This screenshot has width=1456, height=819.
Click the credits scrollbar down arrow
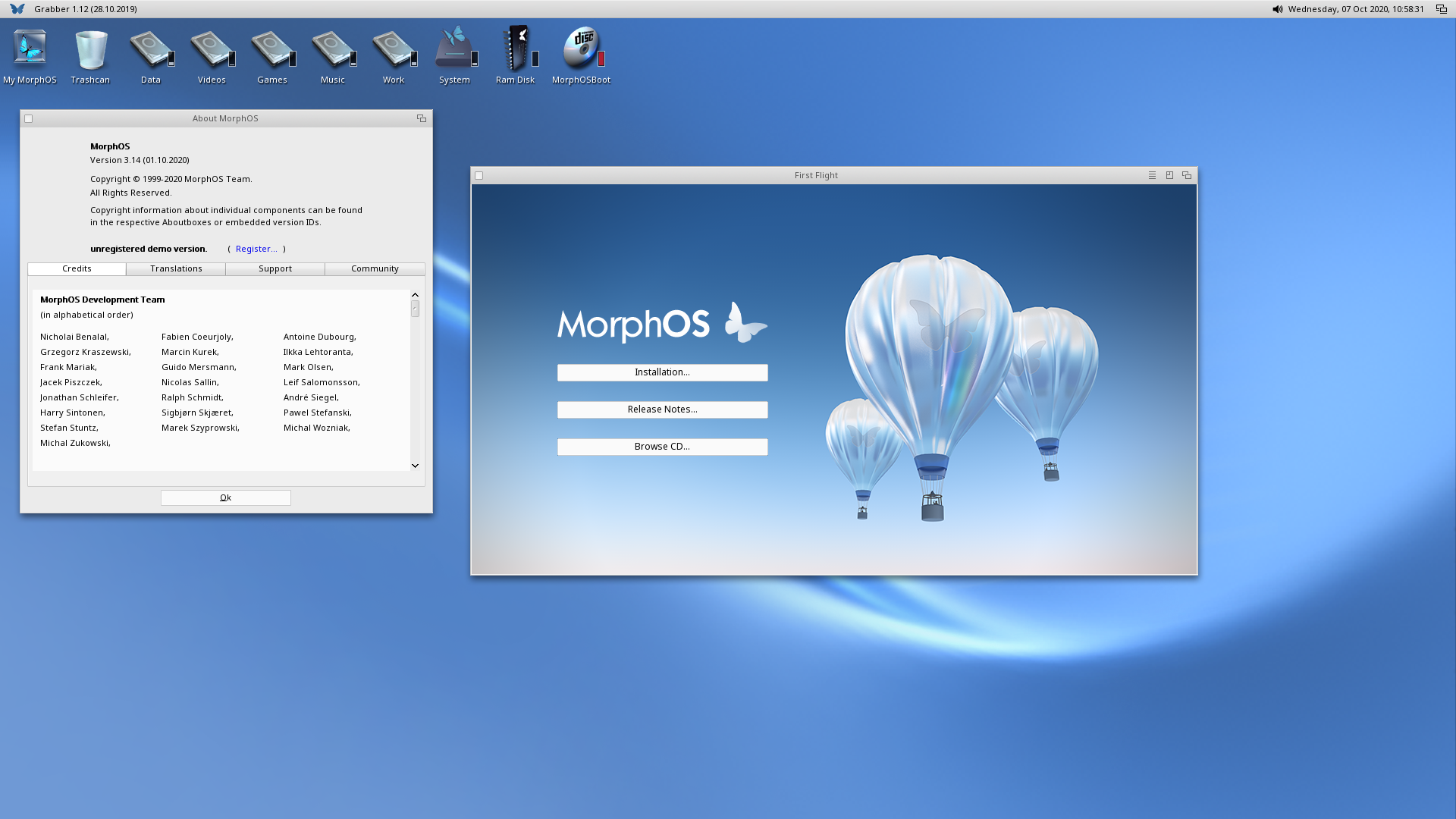click(415, 466)
